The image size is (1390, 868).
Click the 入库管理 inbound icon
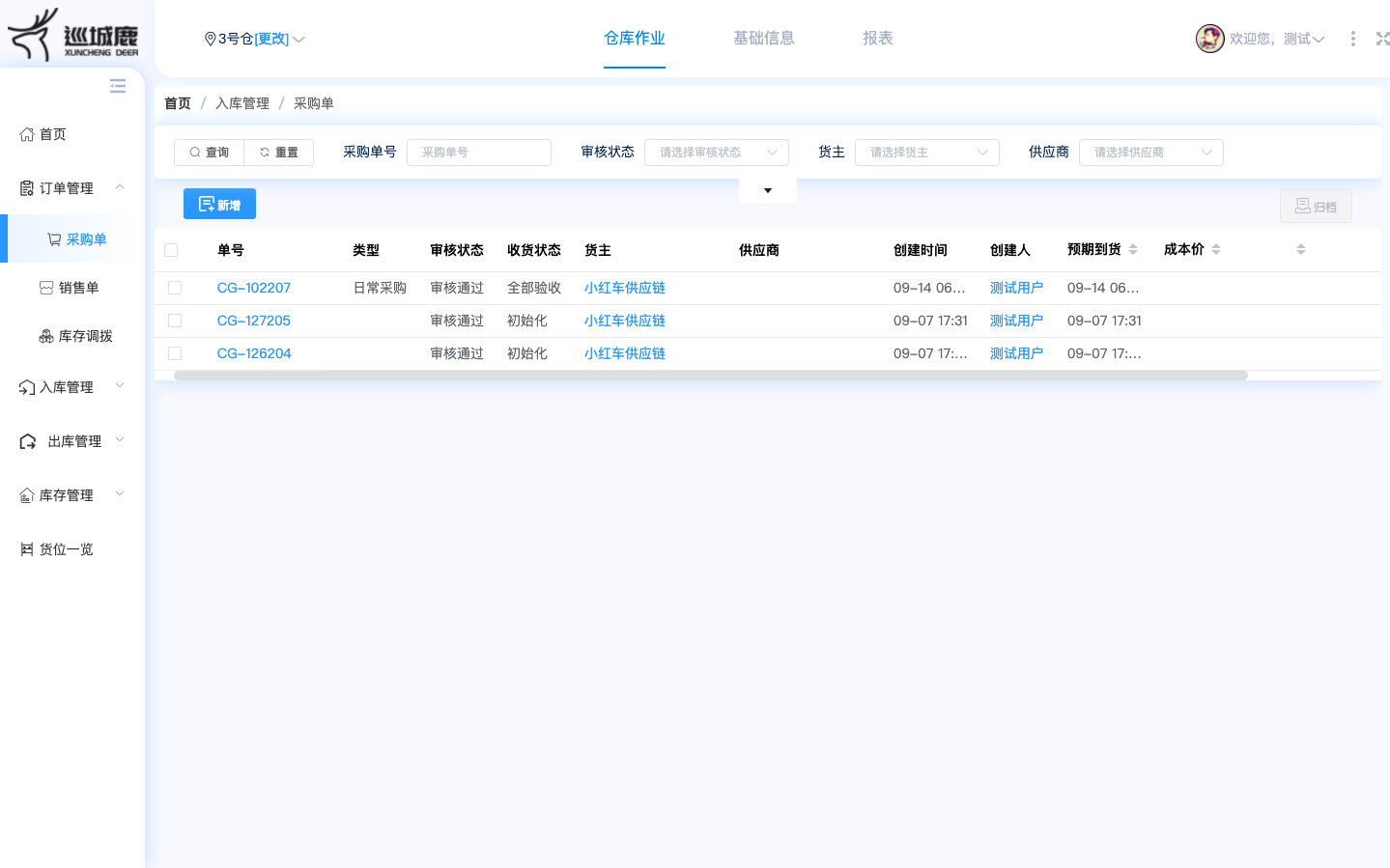27,387
